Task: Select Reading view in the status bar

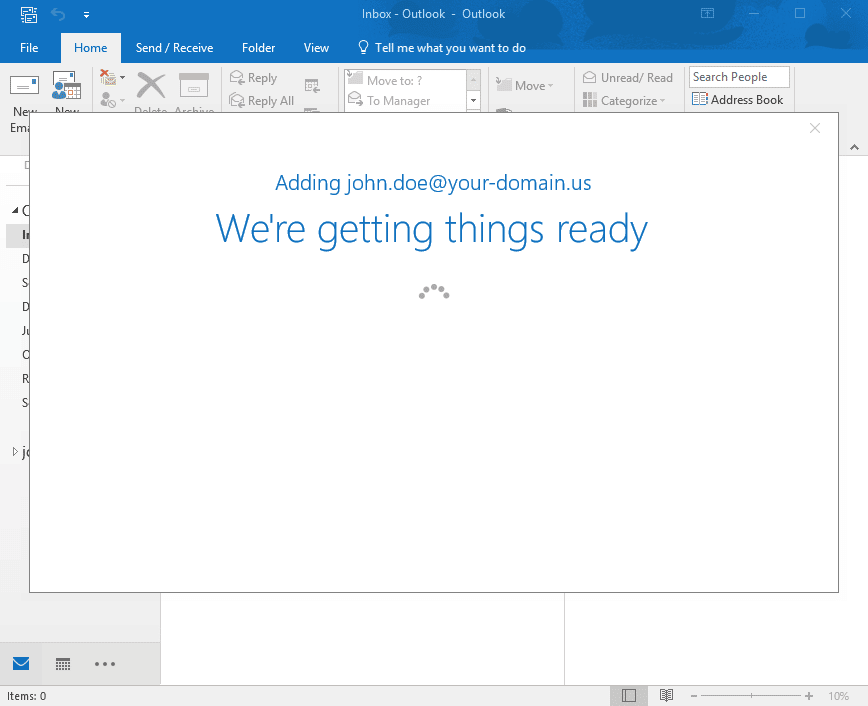Action: tap(666, 695)
